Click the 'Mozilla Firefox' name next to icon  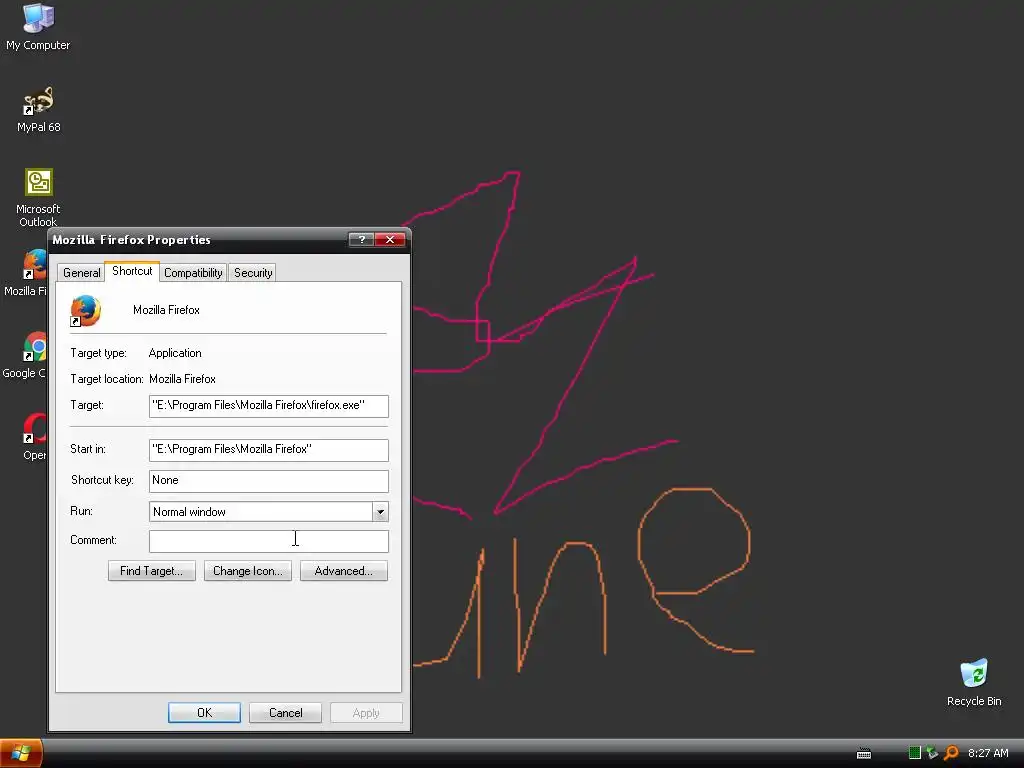tap(167, 310)
